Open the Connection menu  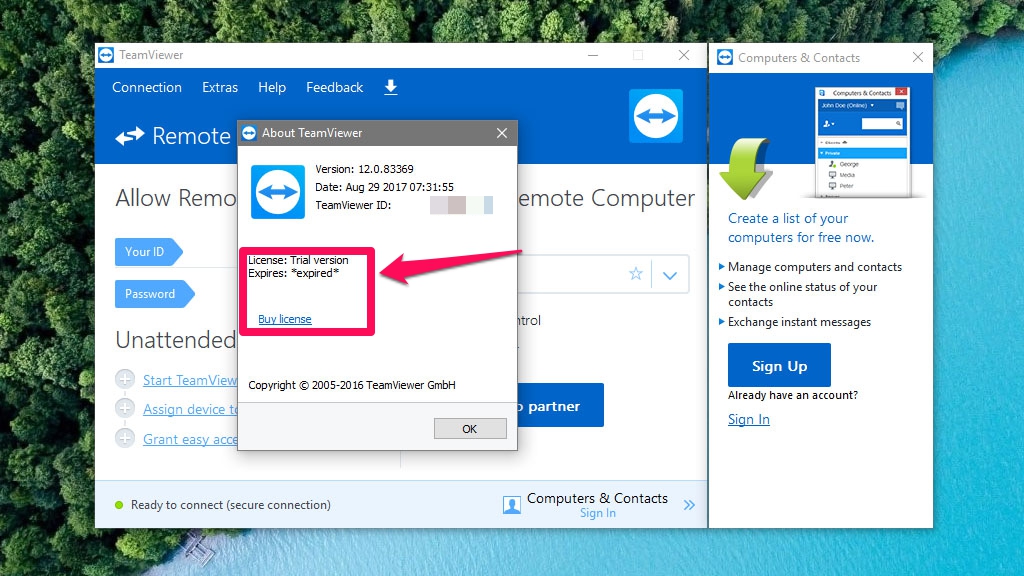click(x=147, y=88)
